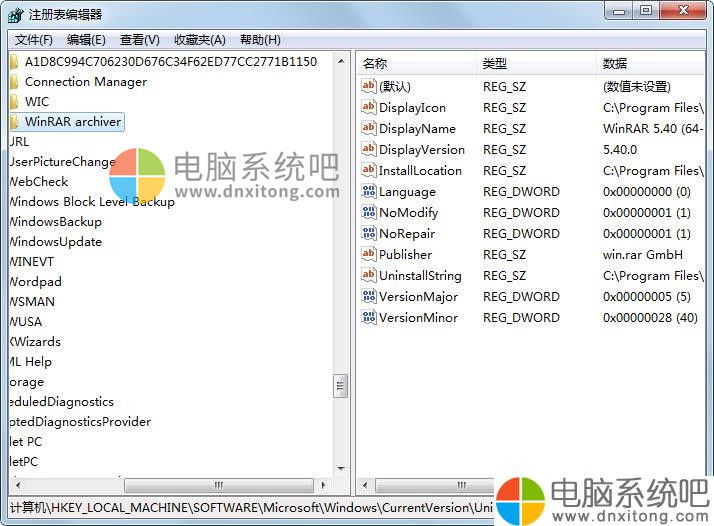This screenshot has height=526, width=714.
Task: Select the Windows Block Level Backup key
Action: [x=92, y=202]
